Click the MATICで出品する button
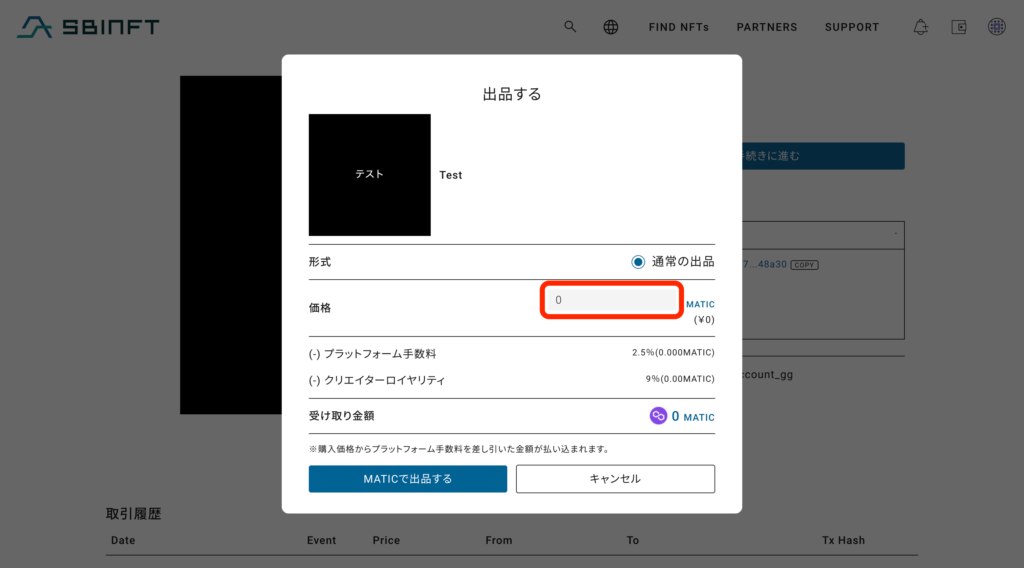 (x=408, y=479)
